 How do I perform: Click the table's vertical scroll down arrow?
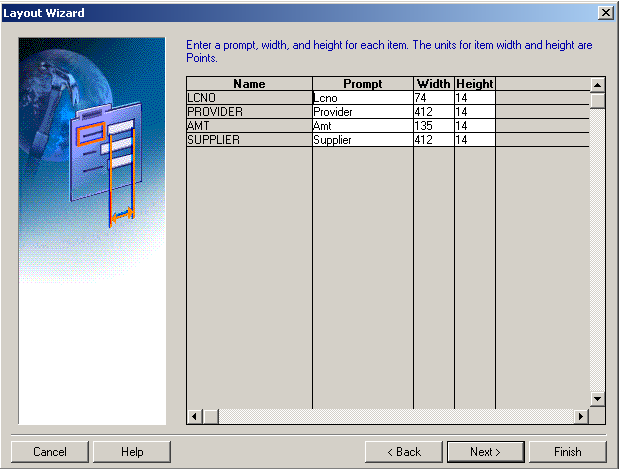pos(597,399)
